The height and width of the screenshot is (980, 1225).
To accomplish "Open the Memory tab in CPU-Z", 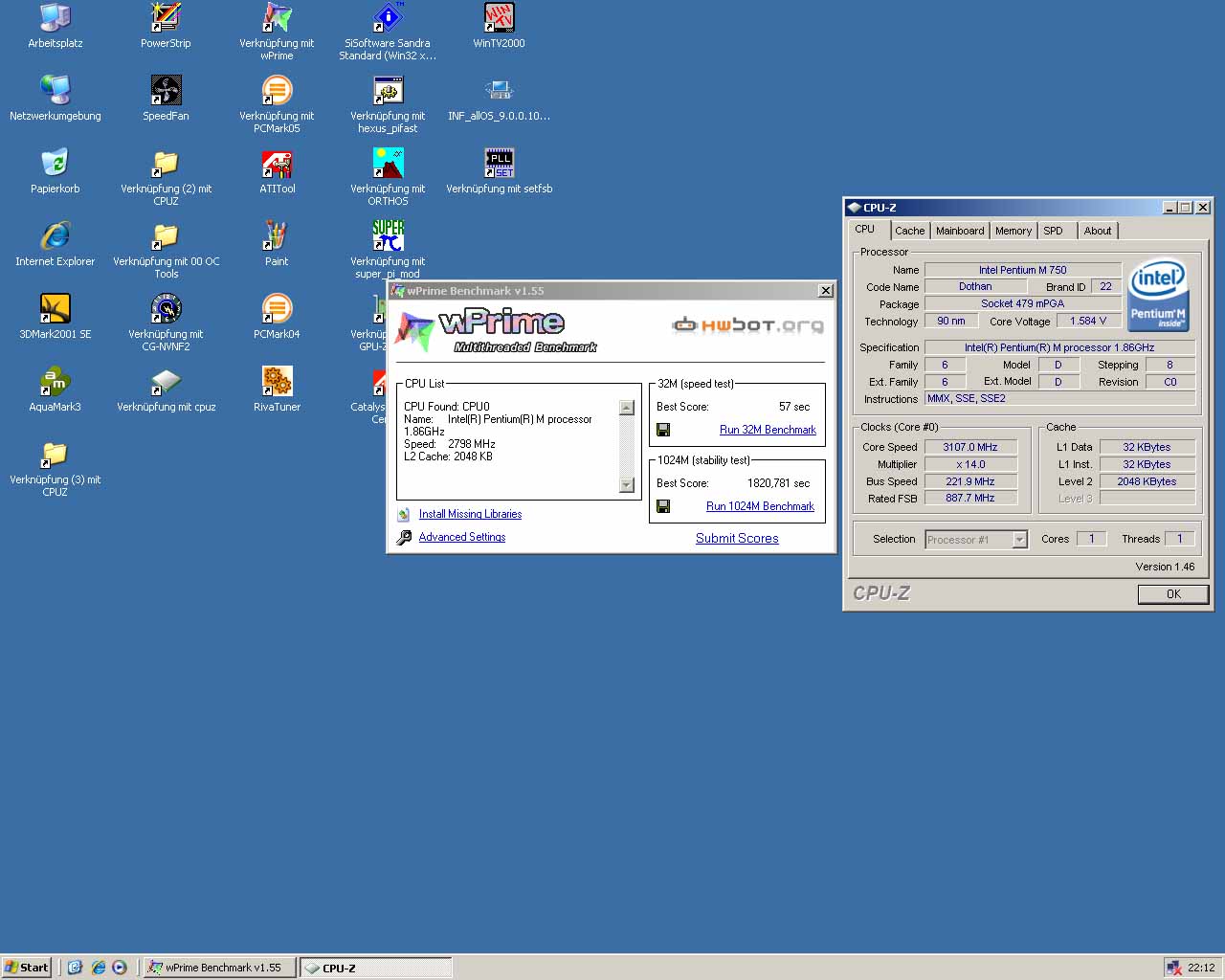I will click(1013, 231).
